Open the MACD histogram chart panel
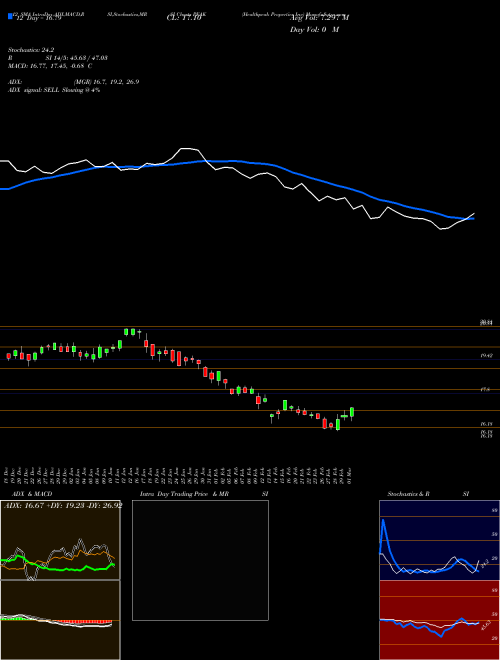 coord(60,620)
